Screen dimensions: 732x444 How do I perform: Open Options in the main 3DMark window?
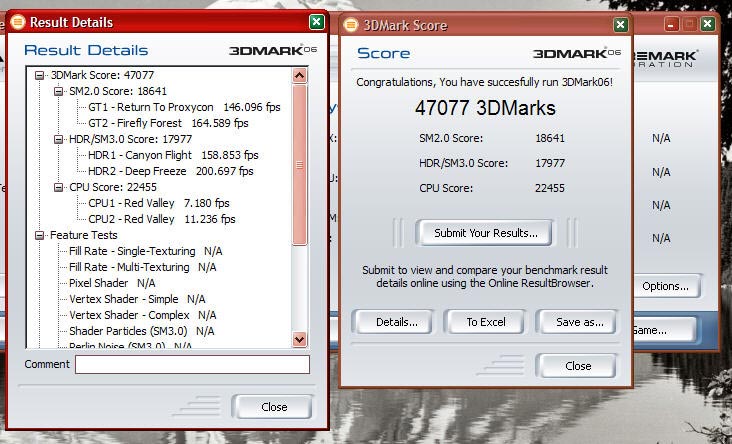tap(665, 286)
